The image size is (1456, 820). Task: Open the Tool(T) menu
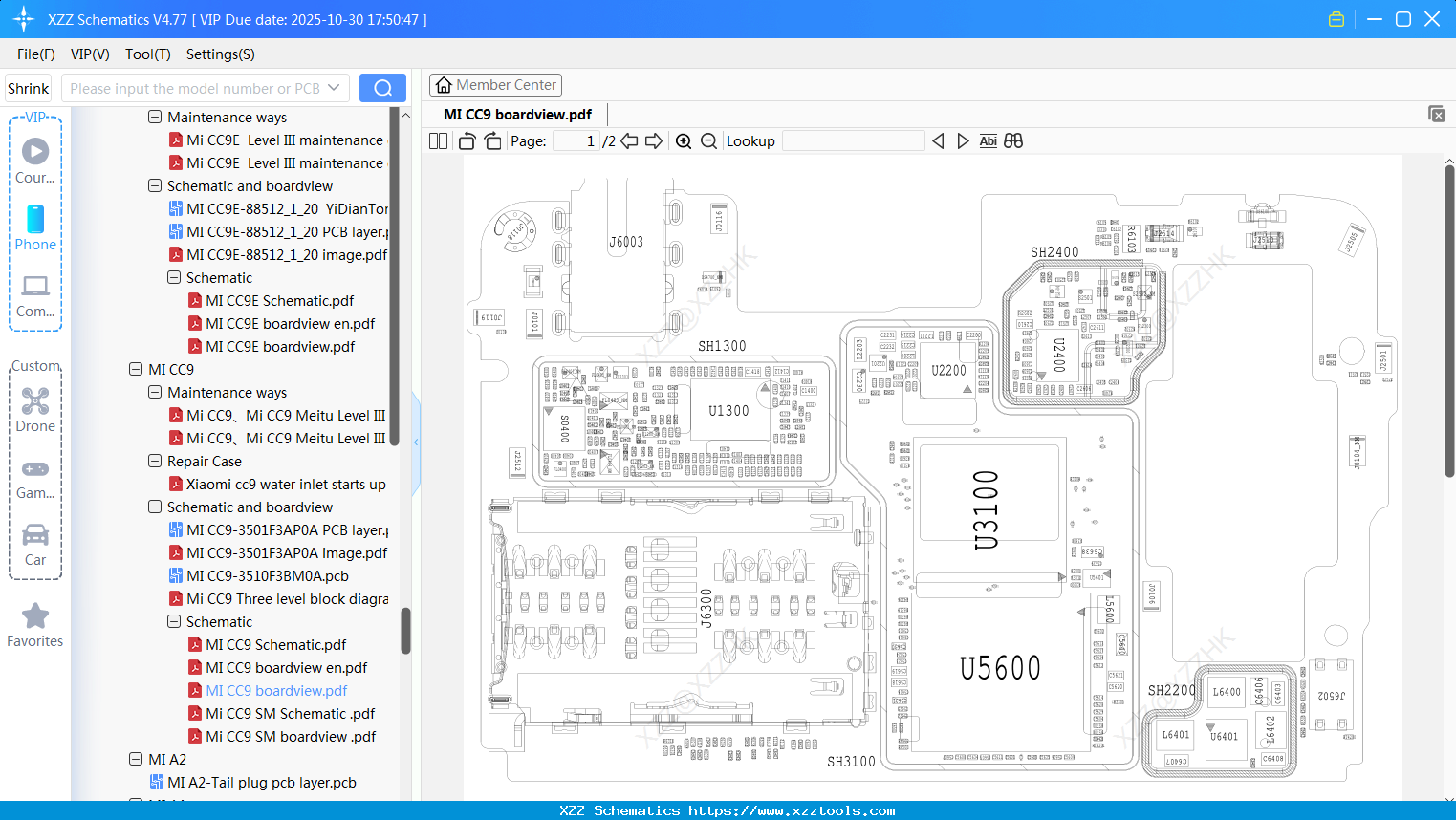pyautogui.click(x=147, y=54)
